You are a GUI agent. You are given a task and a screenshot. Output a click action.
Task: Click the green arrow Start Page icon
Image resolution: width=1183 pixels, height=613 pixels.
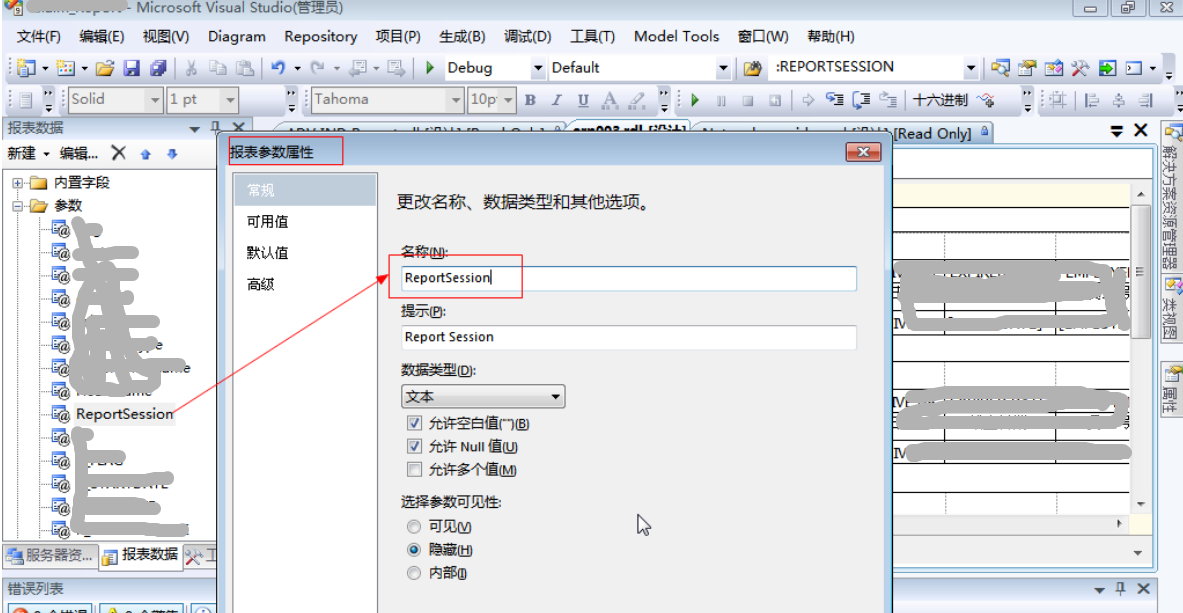click(1106, 68)
